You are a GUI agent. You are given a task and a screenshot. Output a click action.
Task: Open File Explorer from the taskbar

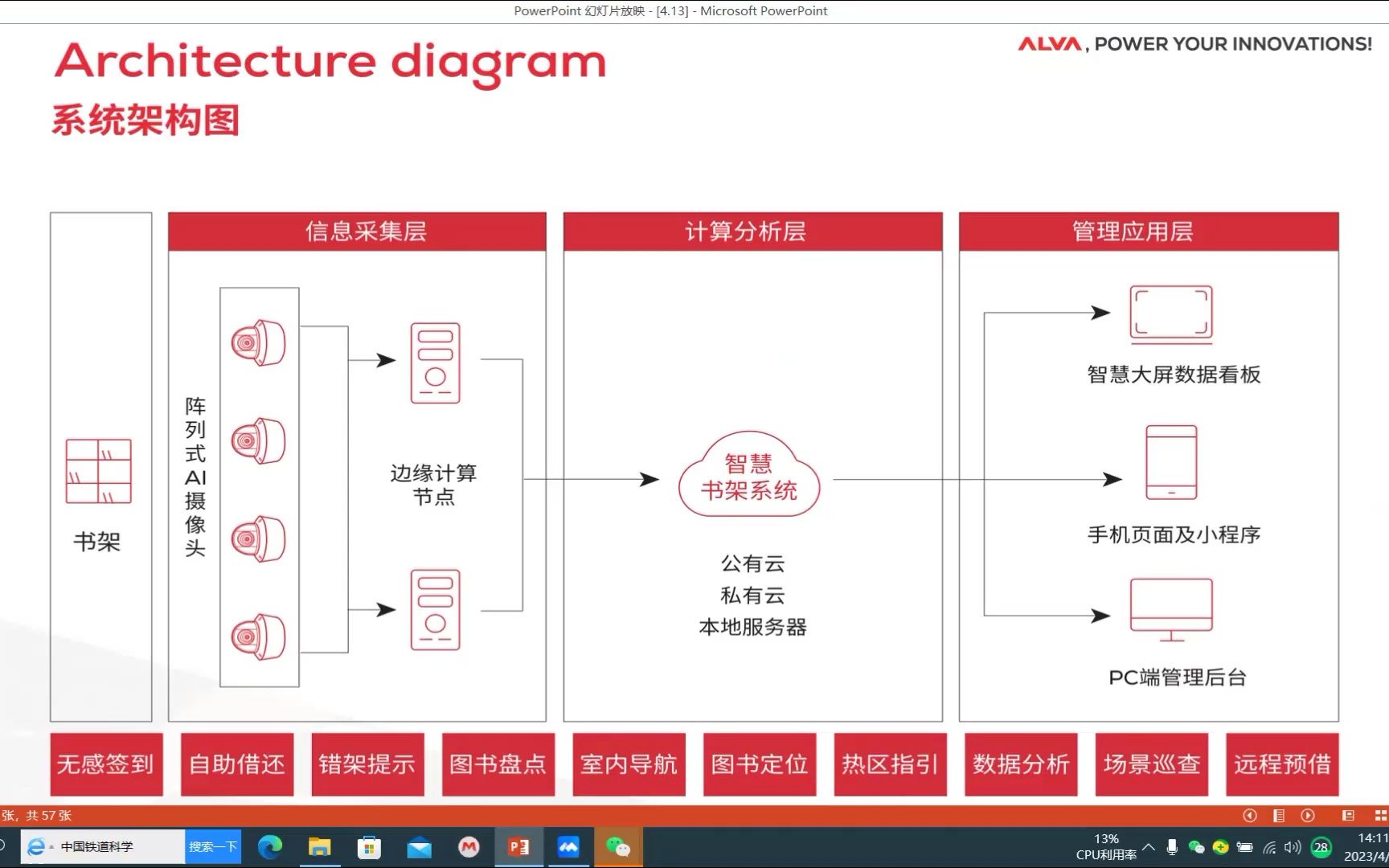coord(320,847)
